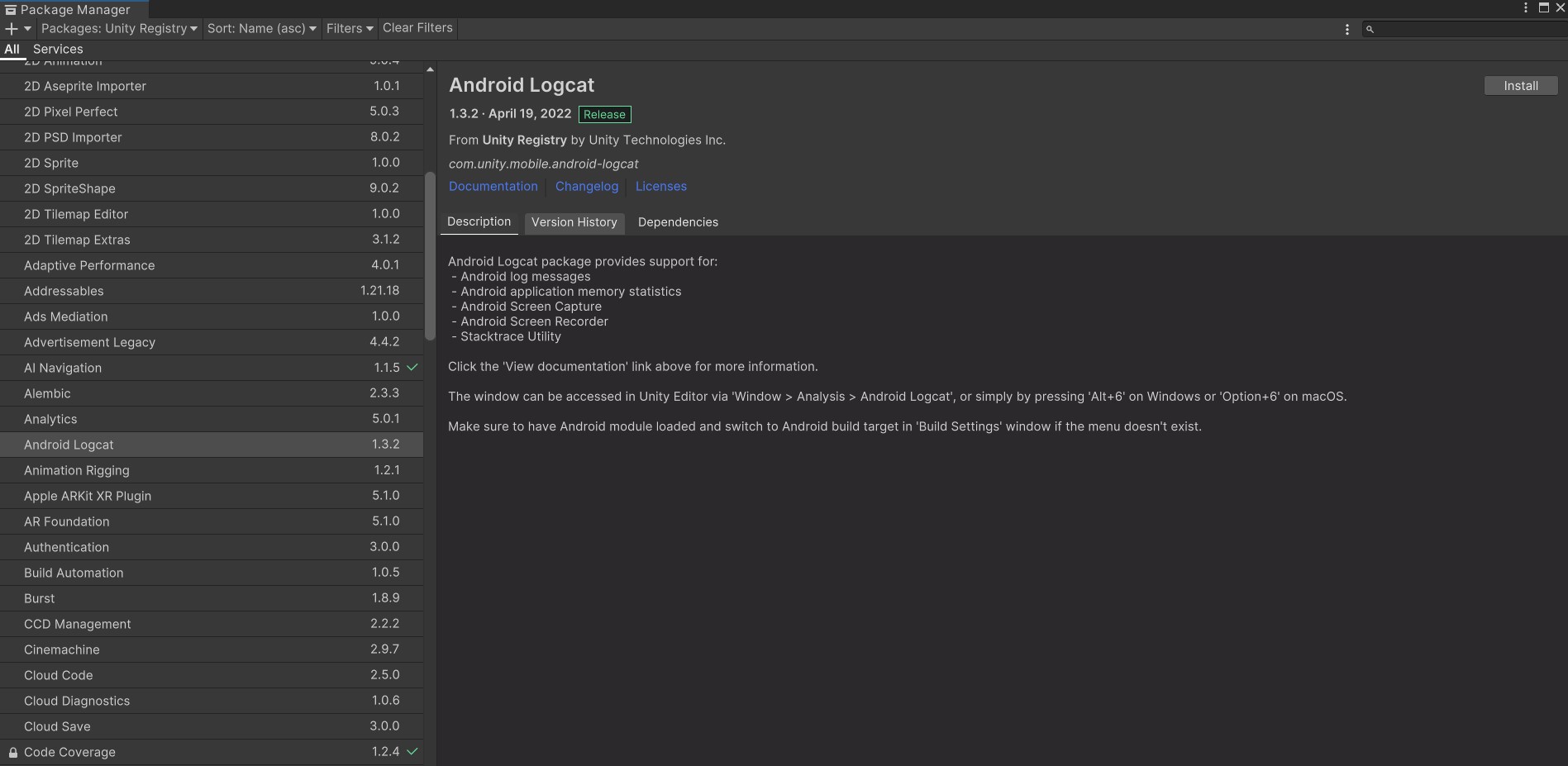Click Addressables version 1.21.18
The width and height of the screenshot is (1568, 766).
[x=380, y=291]
